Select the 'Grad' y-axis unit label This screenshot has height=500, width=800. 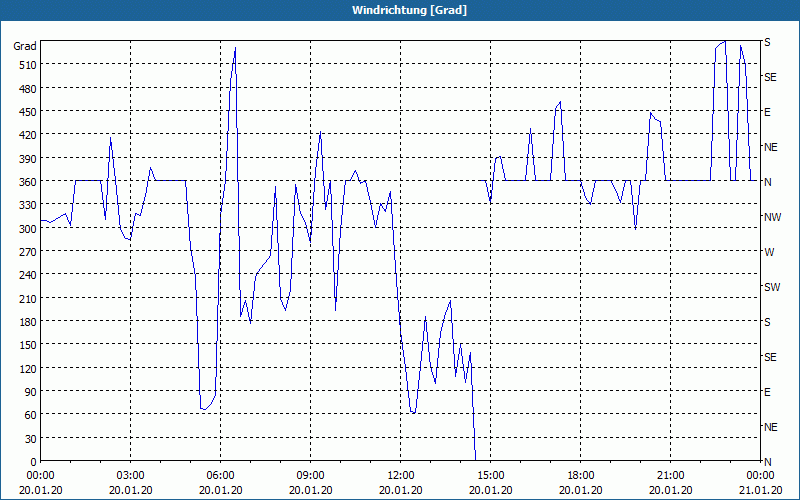point(24,46)
